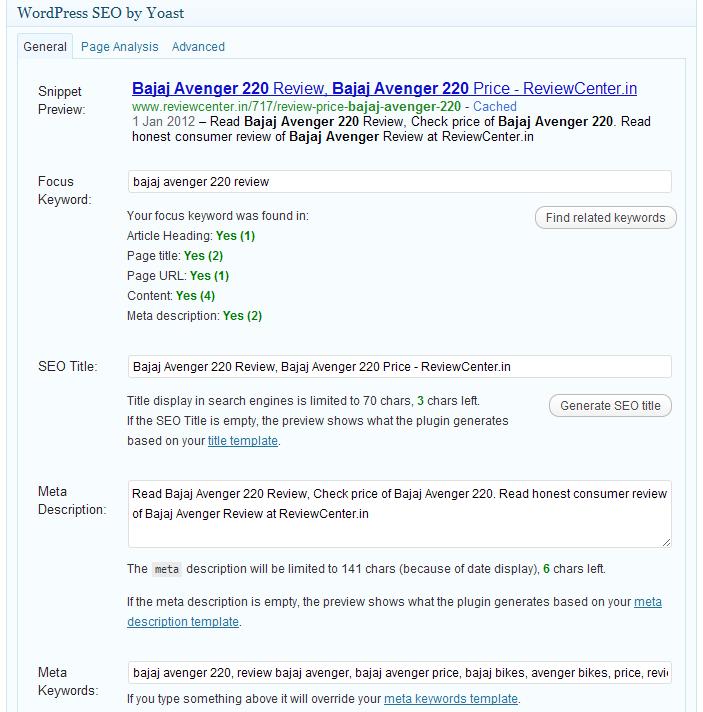Select 'Meta description: Yes (2)' text
The width and height of the screenshot is (703, 712).
point(194,316)
